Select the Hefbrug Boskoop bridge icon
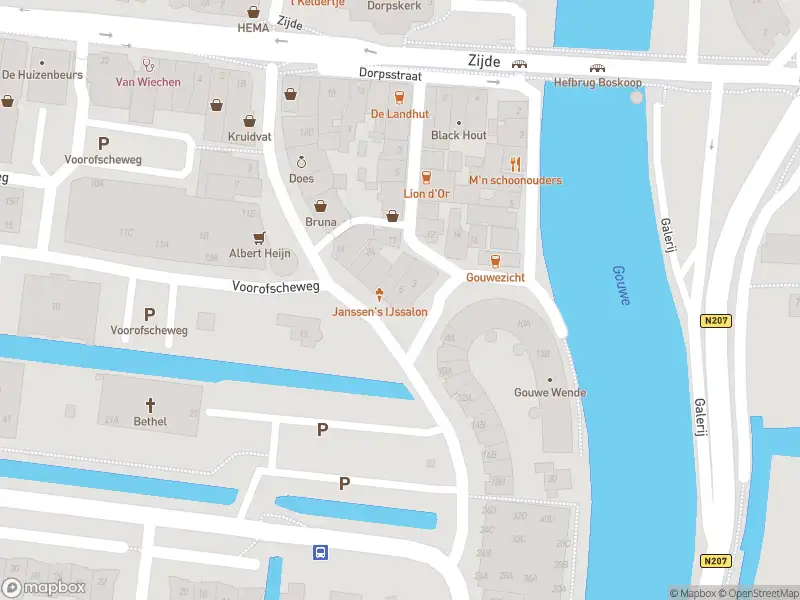The width and height of the screenshot is (800, 600). (x=597, y=68)
